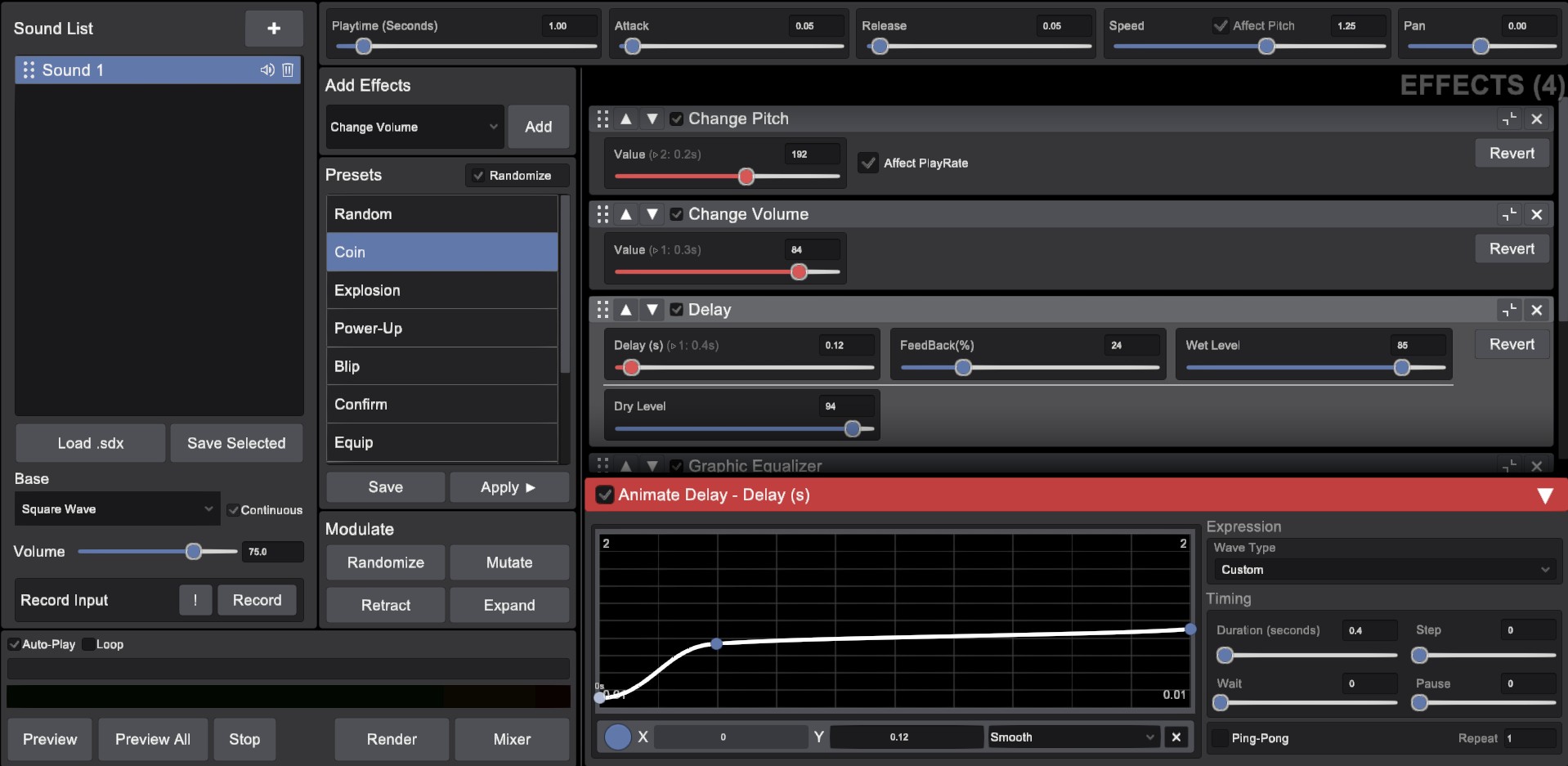Click the Preview All button
Viewport: 1568px width, 766px height.
pyautogui.click(x=153, y=739)
